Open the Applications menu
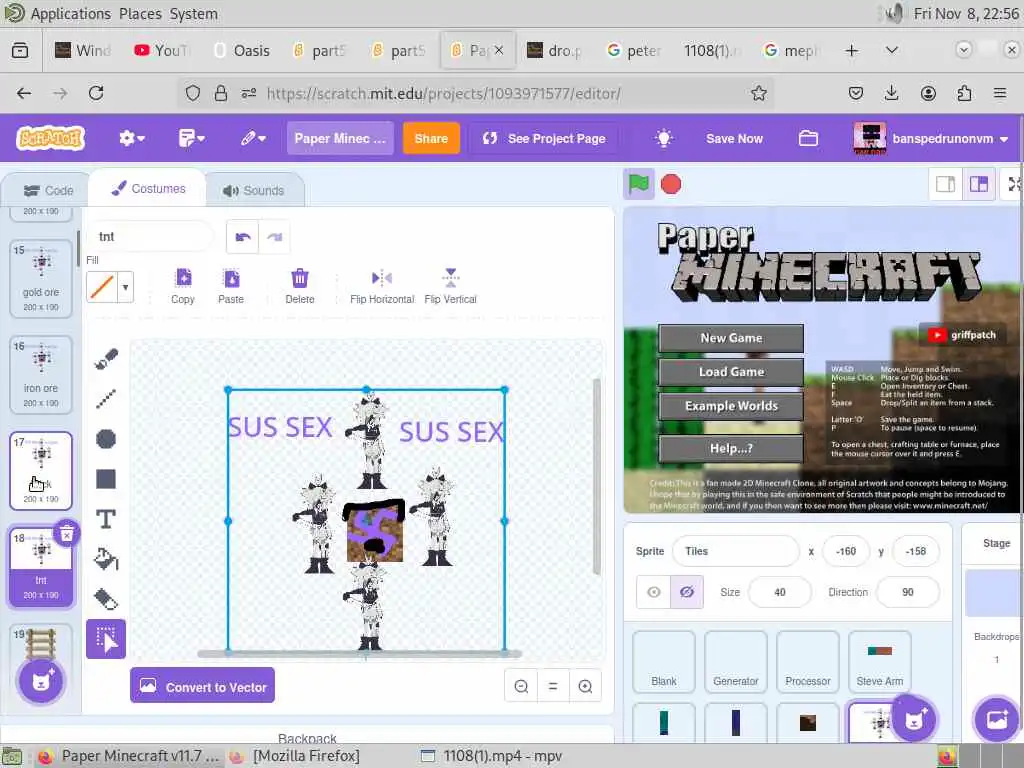The image size is (1024, 768). pyautogui.click(x=71, y=14)
